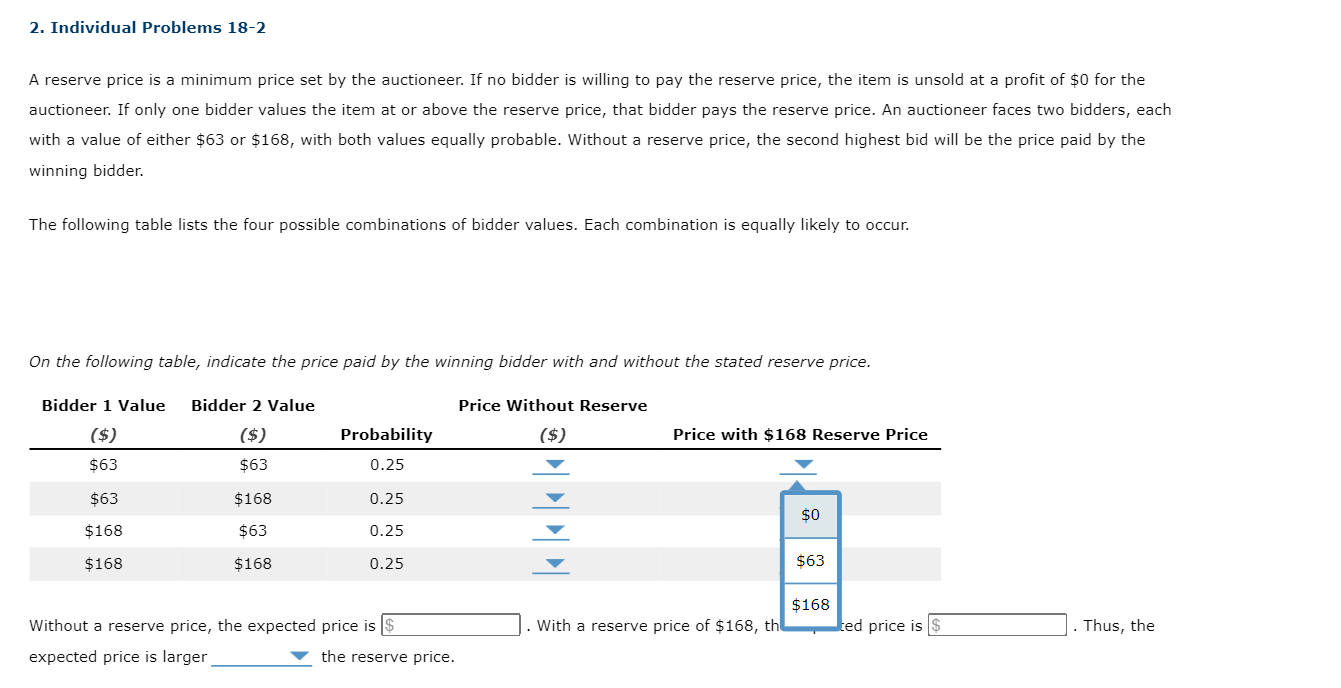
Task: Click the Probability column header
Action: (x=386, y=434)
